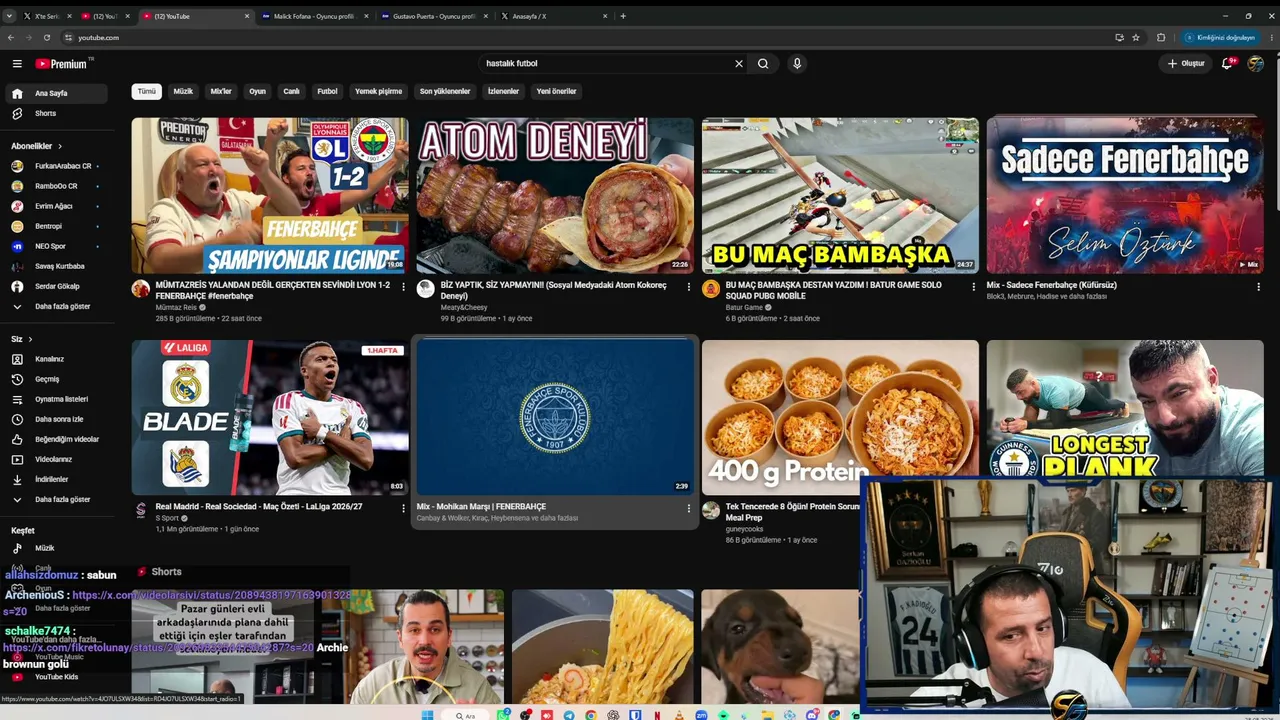Viewport: 1280px width, 720px height.
Task: Open Beğendiğim videolar in the sidebar
Action: 56,439
